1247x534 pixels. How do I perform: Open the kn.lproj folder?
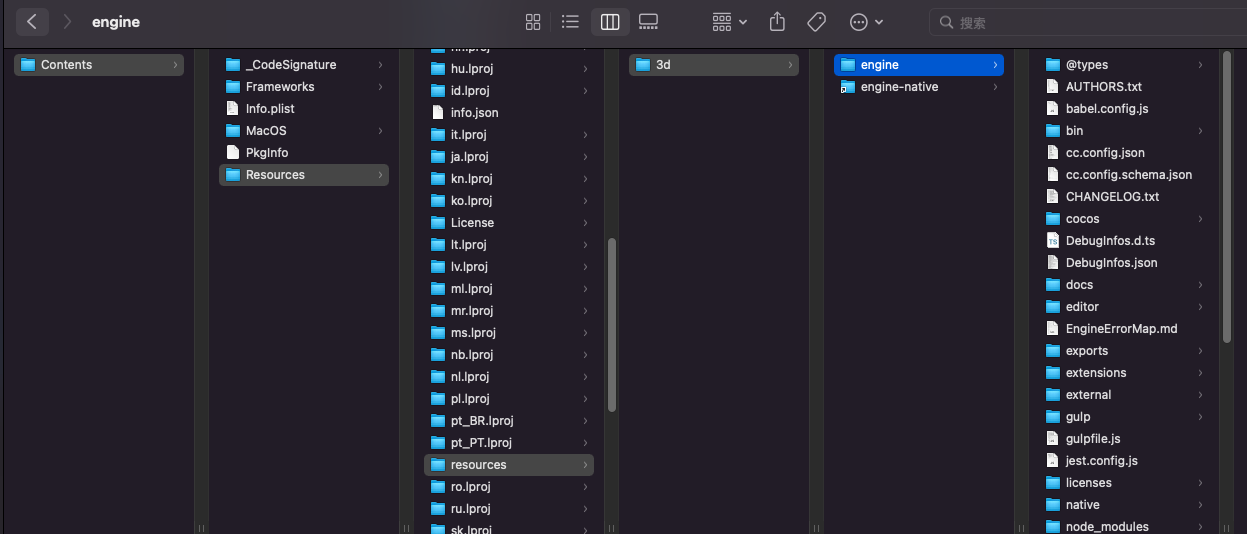(x=509, y=179)
